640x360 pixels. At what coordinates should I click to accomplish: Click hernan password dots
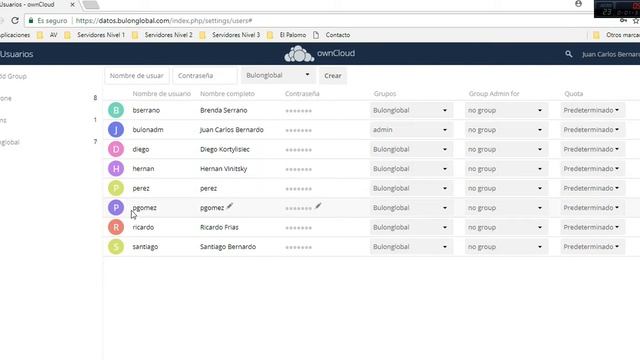[x=298, y=169]
